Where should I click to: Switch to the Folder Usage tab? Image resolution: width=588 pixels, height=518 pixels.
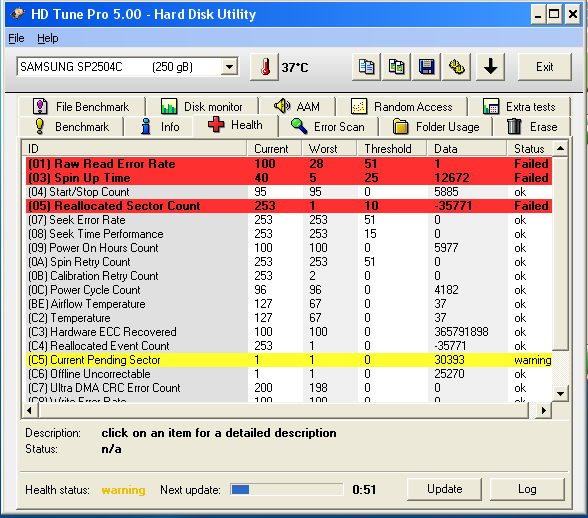436,127
